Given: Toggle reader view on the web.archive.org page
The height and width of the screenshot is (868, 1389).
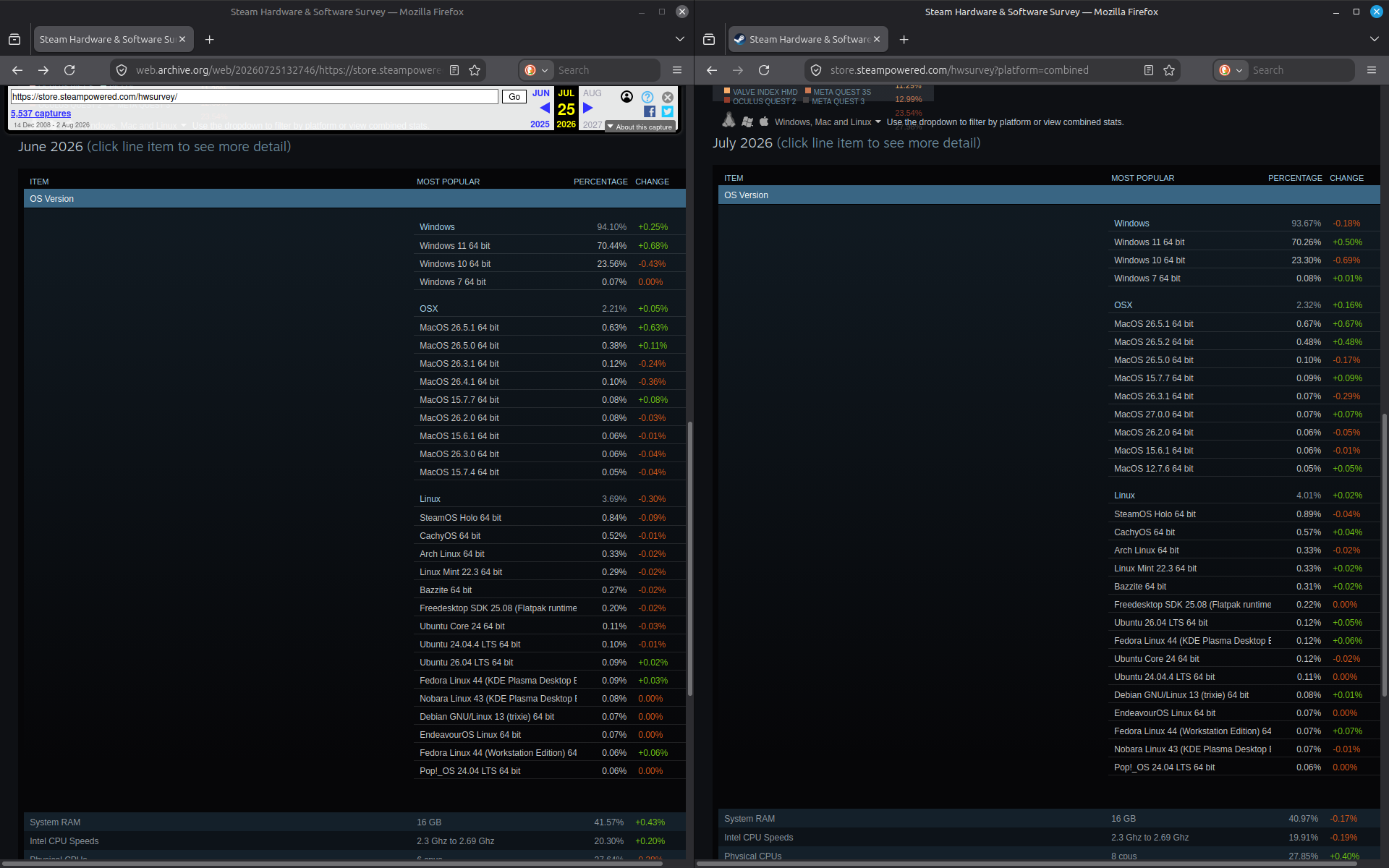Looking at the screenshot, I should tap(454, 70).
